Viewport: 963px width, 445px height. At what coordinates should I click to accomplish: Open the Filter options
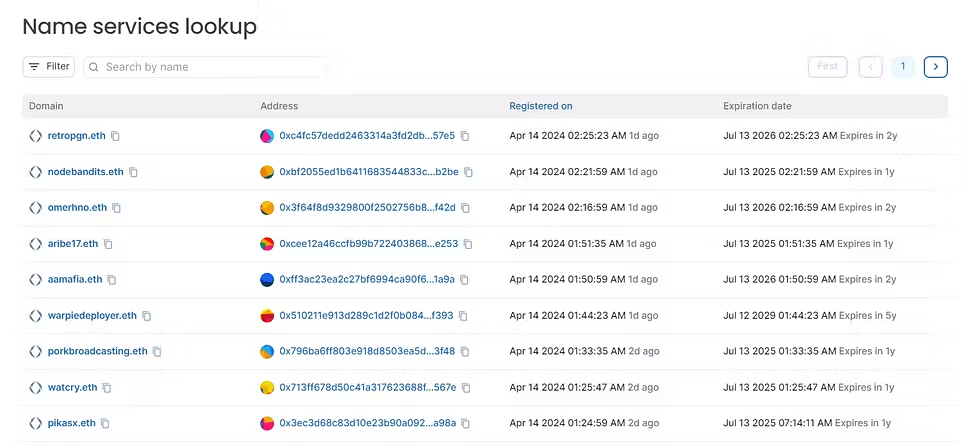[49, 67]
